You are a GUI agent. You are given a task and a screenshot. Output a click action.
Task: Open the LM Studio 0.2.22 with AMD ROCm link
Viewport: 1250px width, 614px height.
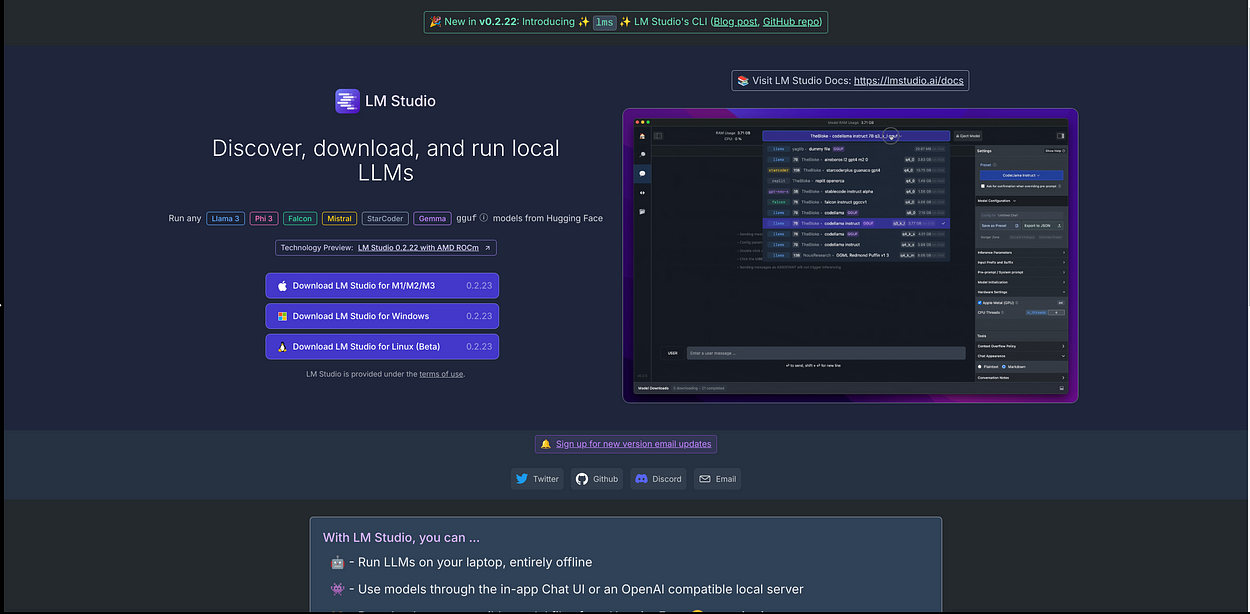pyautogui.click(x=418, y=248)
